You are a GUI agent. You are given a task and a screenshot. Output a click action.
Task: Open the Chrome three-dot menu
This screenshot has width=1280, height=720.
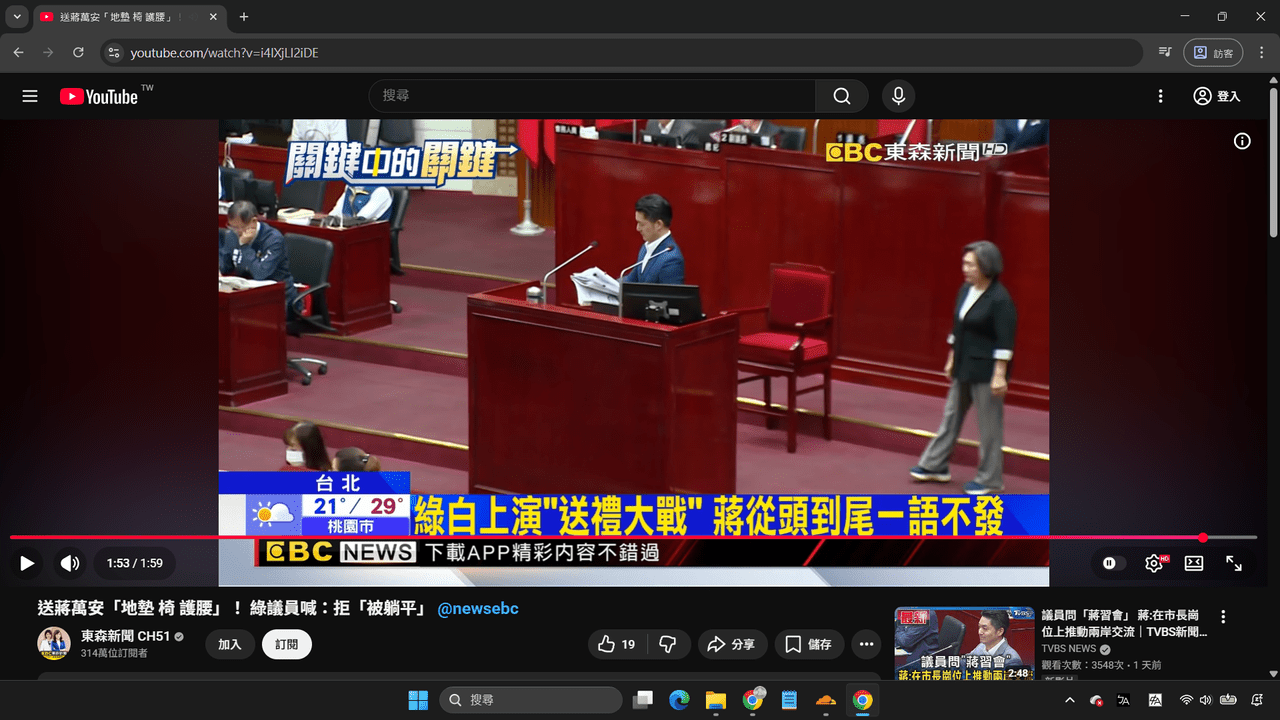[1261, 52]
